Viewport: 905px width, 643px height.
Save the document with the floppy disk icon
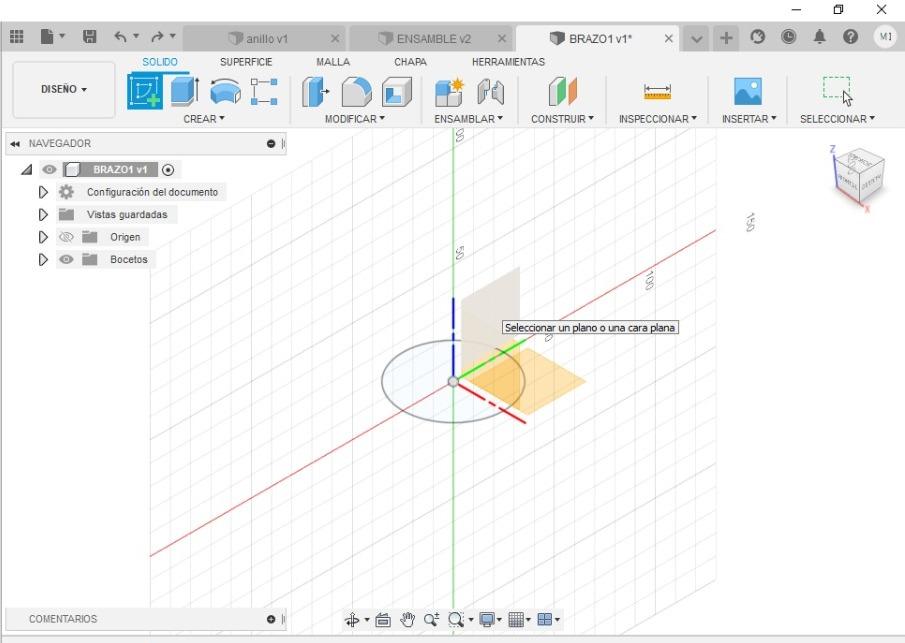89,37
